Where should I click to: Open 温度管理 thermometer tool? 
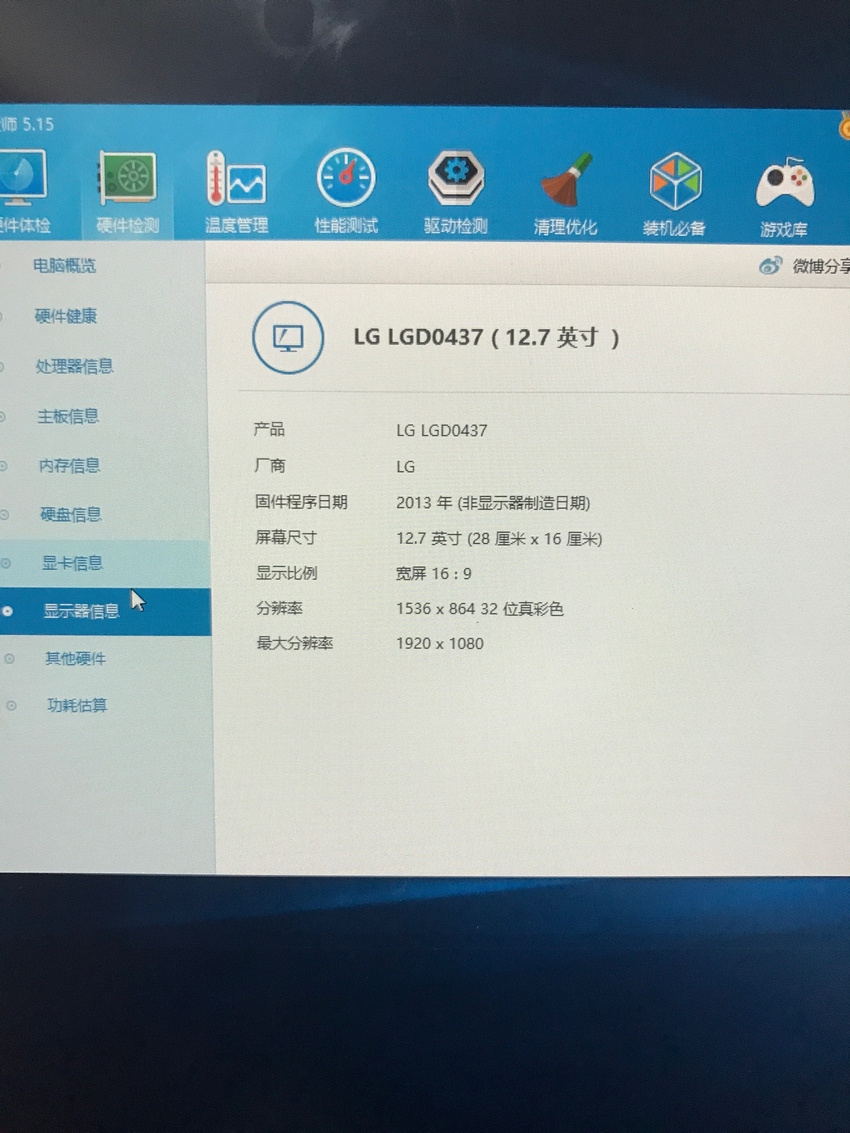tap(236, 192)
